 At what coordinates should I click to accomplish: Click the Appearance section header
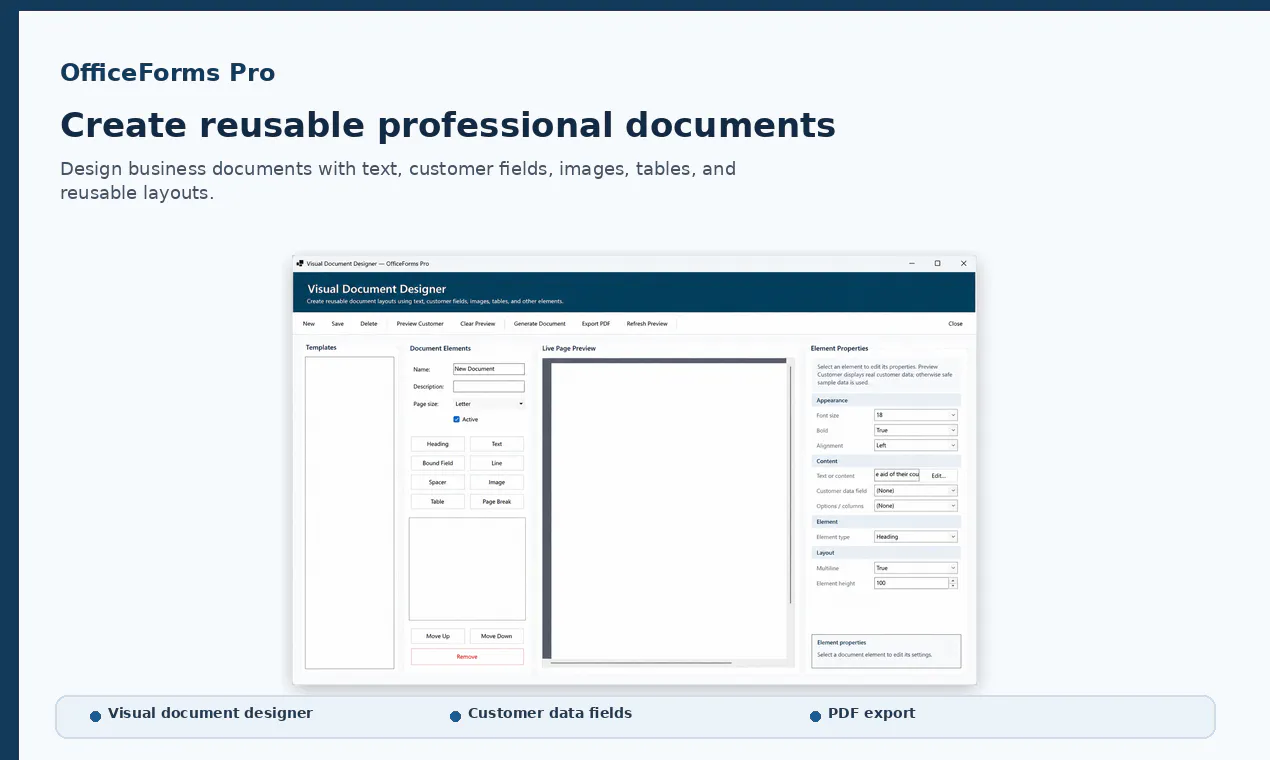click(887, 400)
